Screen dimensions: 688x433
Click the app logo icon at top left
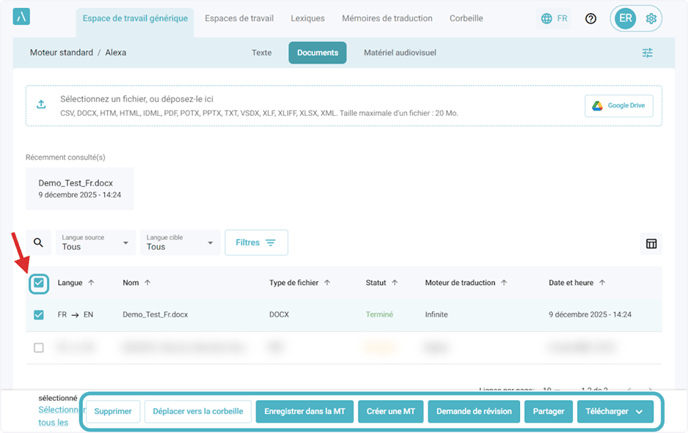23,19
